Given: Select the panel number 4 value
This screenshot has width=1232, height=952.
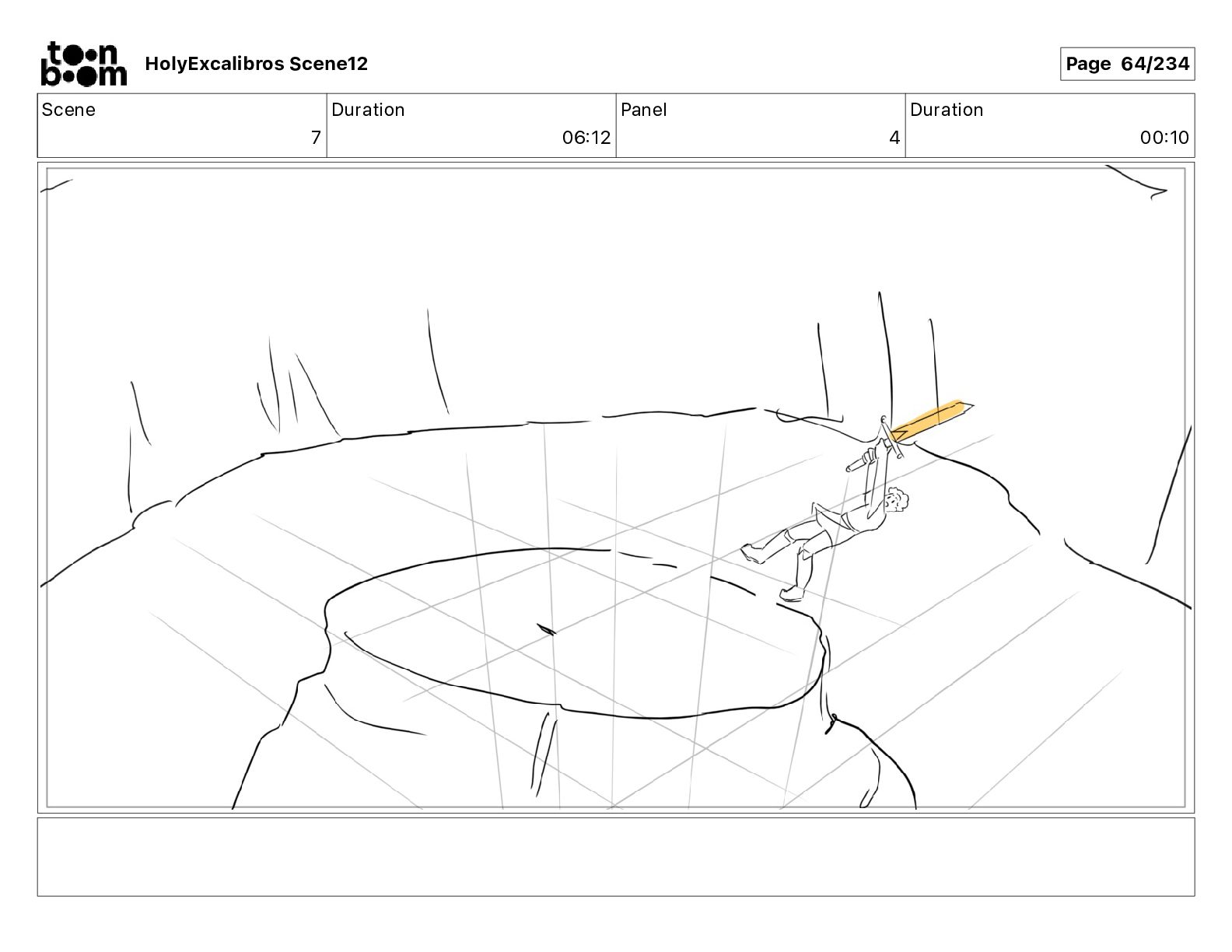Looking at the screenshot, I should 894,138.
